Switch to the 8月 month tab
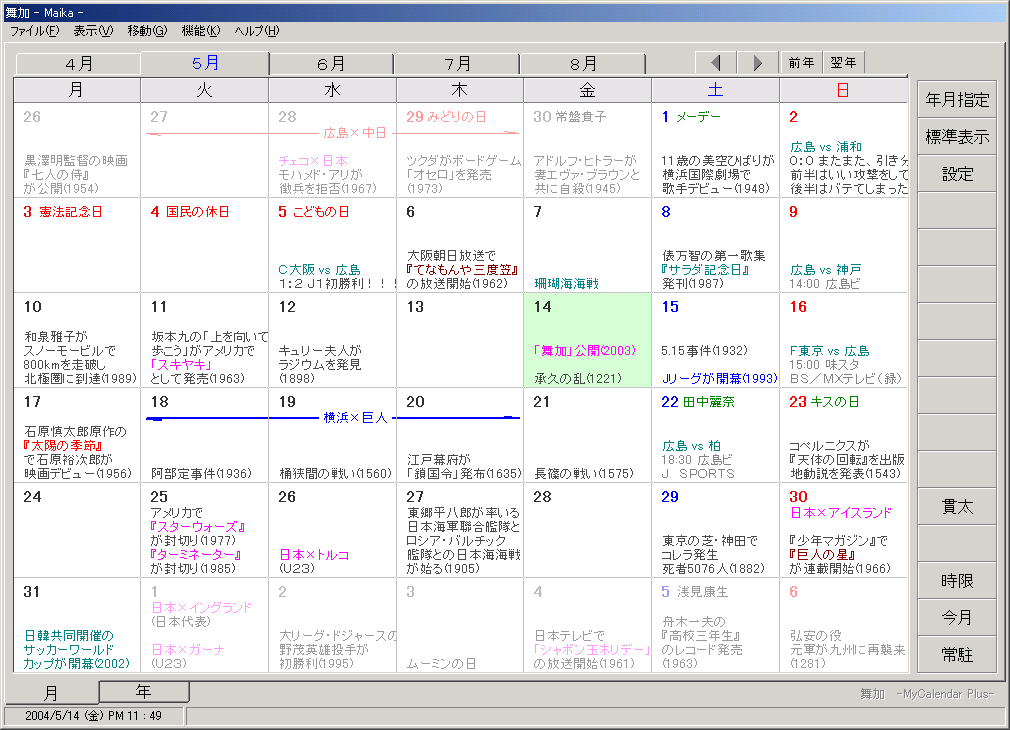 (x=583, y=64)
